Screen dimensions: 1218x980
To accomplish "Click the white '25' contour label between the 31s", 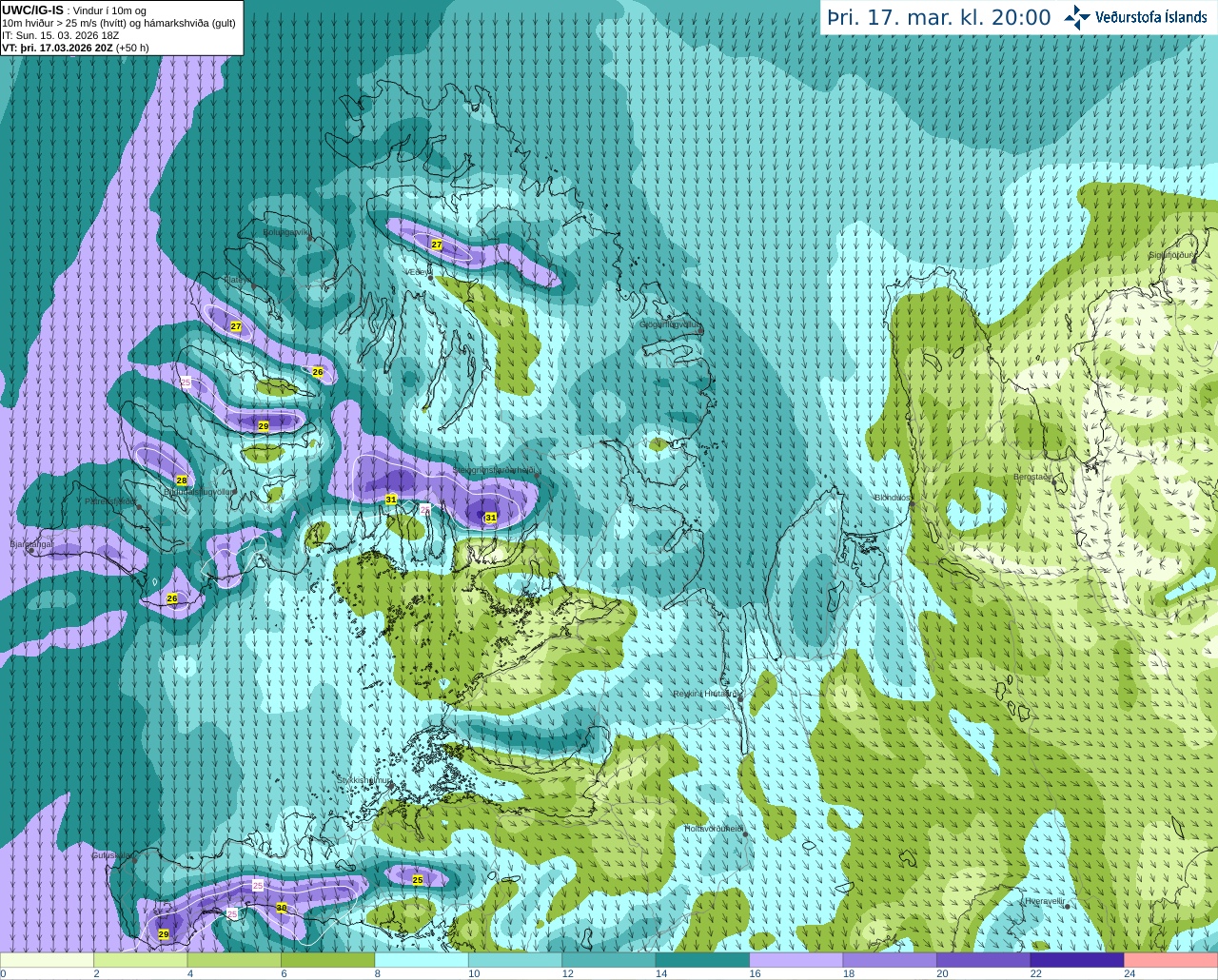I will tap(425, 510).
